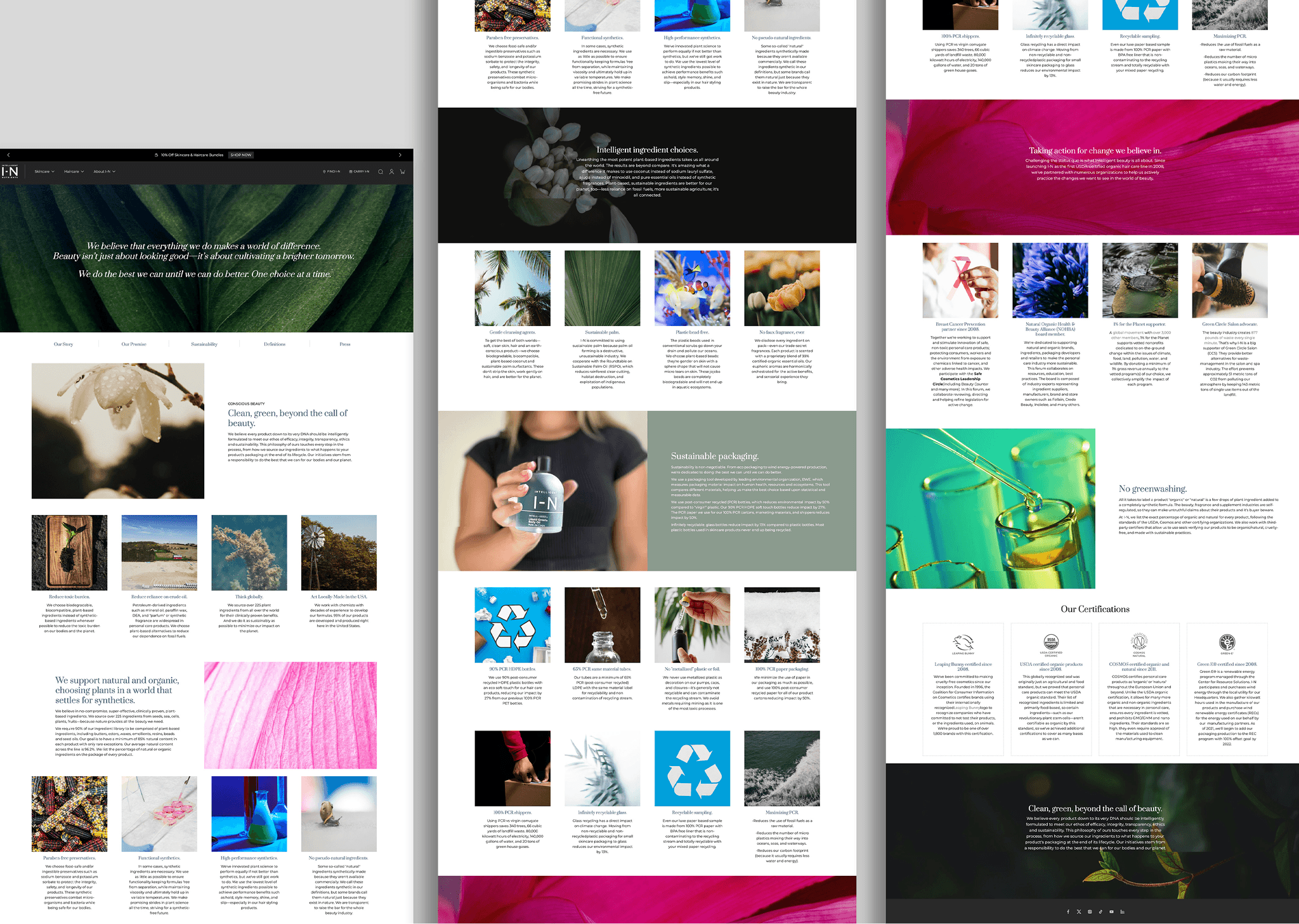Open the shopping cart icon
The height and width of the screenshot is (924, 1299).
pos(402,172)
